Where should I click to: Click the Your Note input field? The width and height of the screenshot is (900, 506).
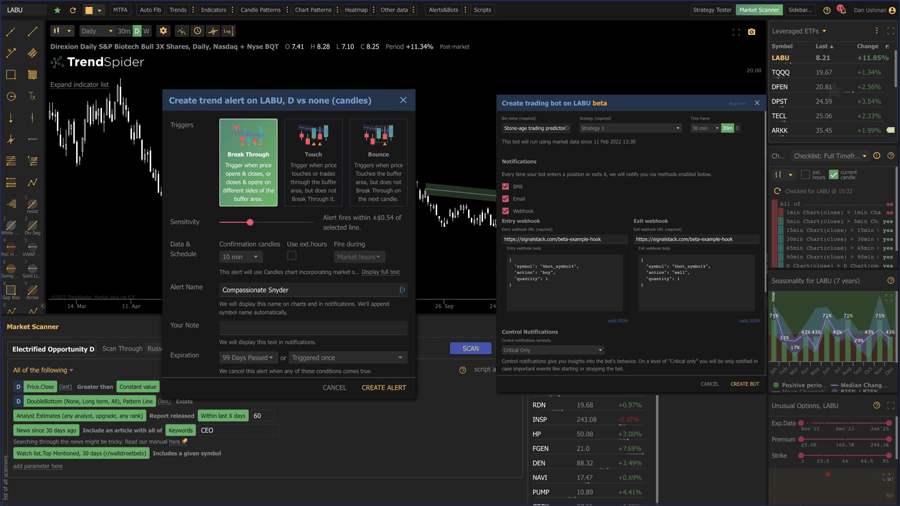(313, 328)
